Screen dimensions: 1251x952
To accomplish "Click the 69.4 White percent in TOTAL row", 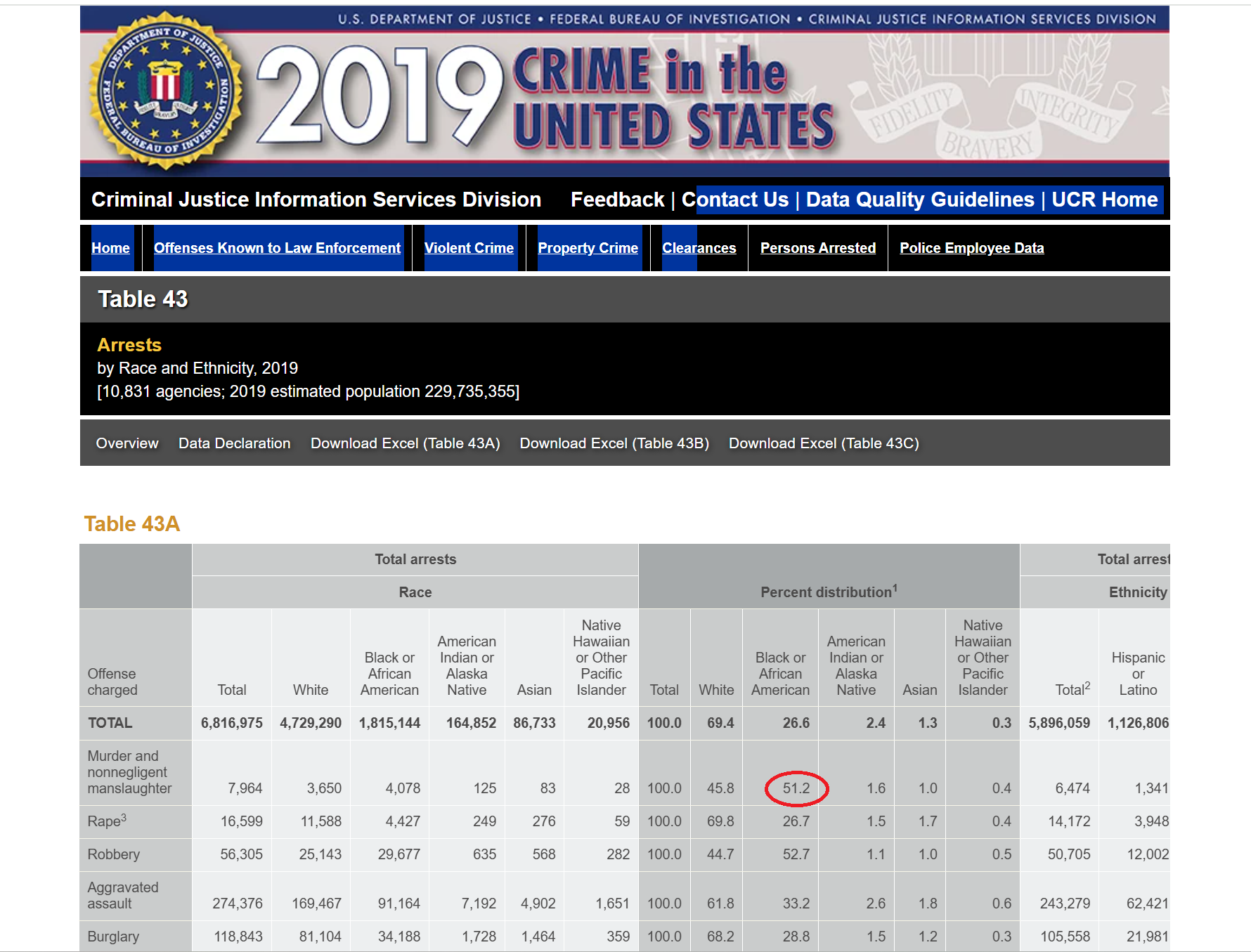I will pos(720,723).
